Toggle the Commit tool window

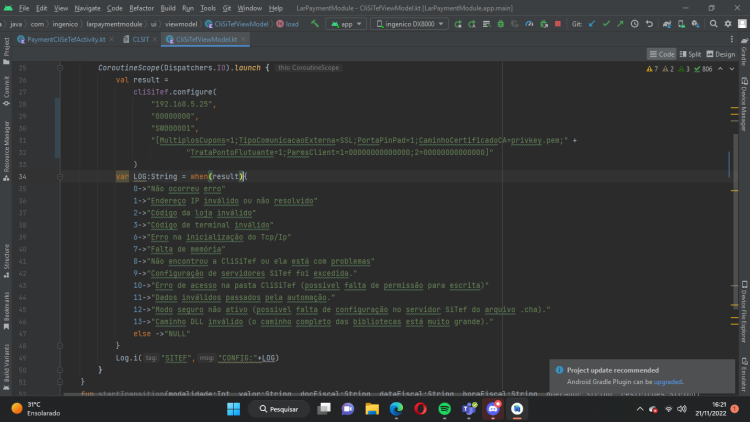coord(6,91)
